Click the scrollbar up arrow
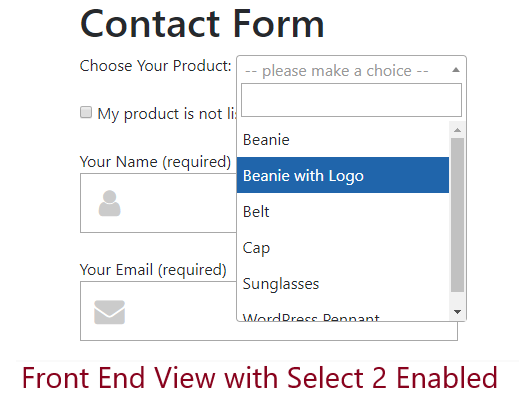The width and height of the screenshot is (520, 404). 457,130
